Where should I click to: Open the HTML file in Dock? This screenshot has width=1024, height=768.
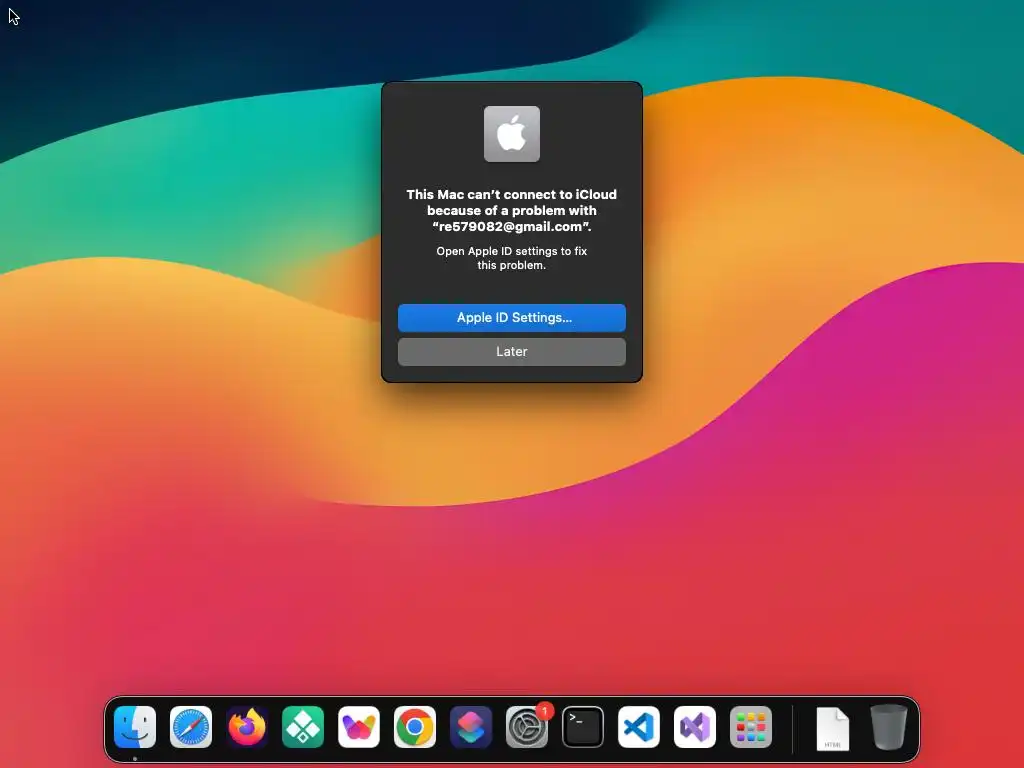(833, 728)
